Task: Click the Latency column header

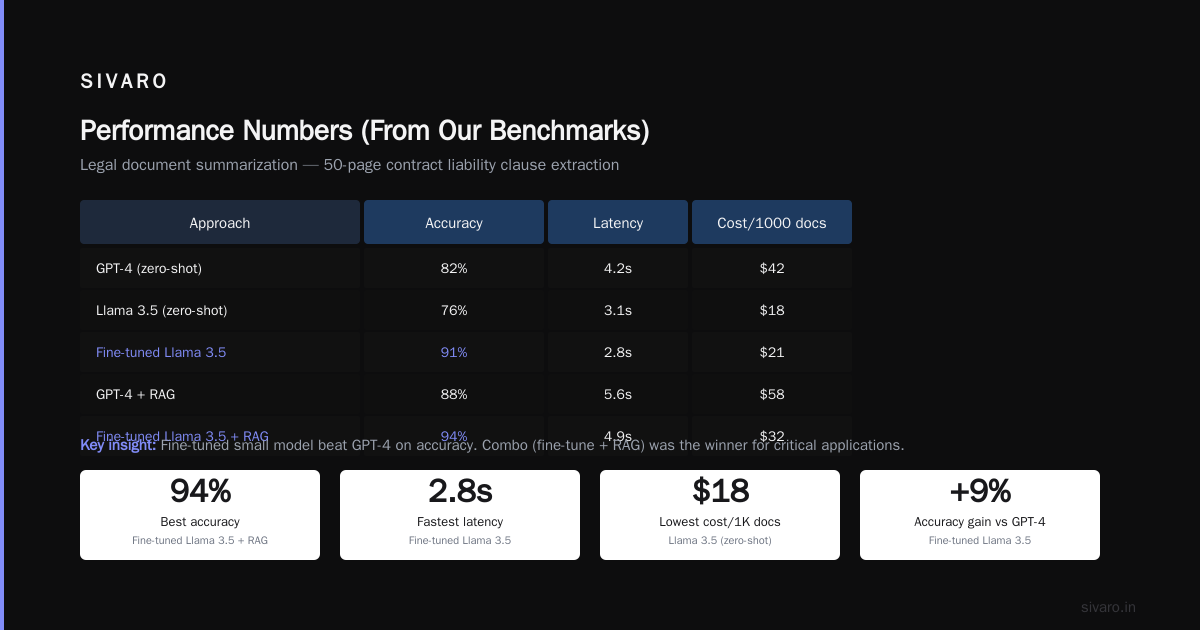Action: click(x=618, y=222)
